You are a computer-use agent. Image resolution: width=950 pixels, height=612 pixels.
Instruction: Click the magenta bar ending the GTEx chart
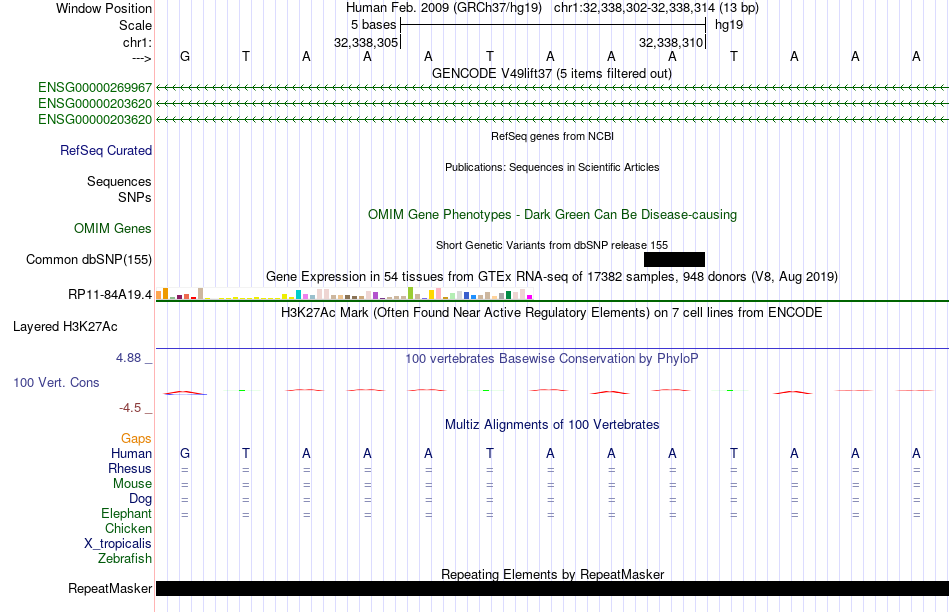coord(530,297)
